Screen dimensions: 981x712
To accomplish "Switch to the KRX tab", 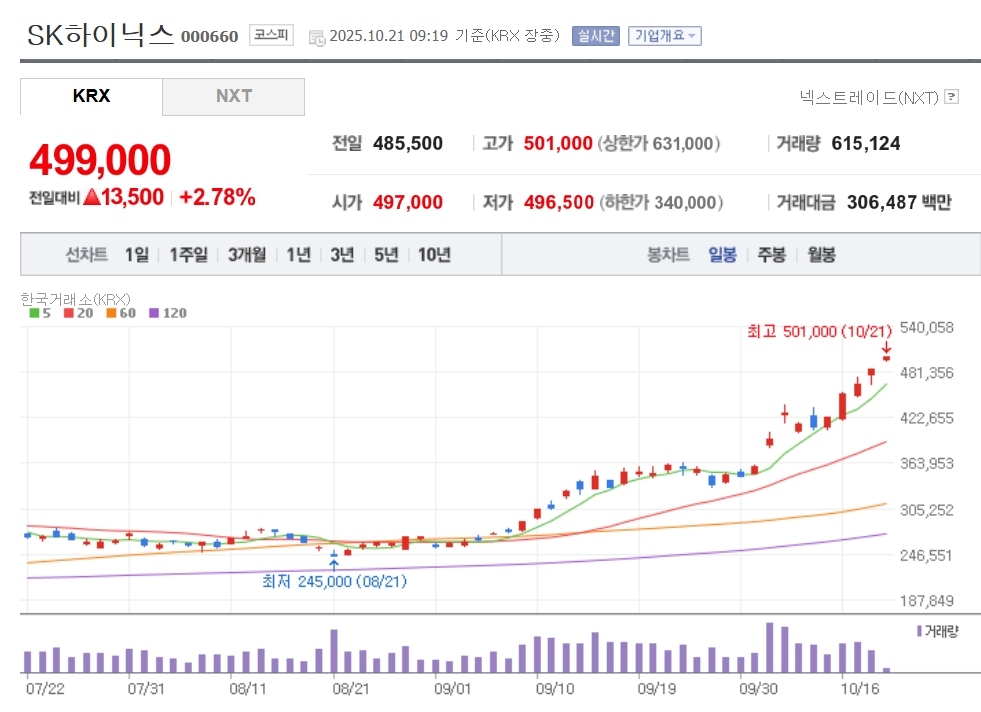I will point(91,97).
